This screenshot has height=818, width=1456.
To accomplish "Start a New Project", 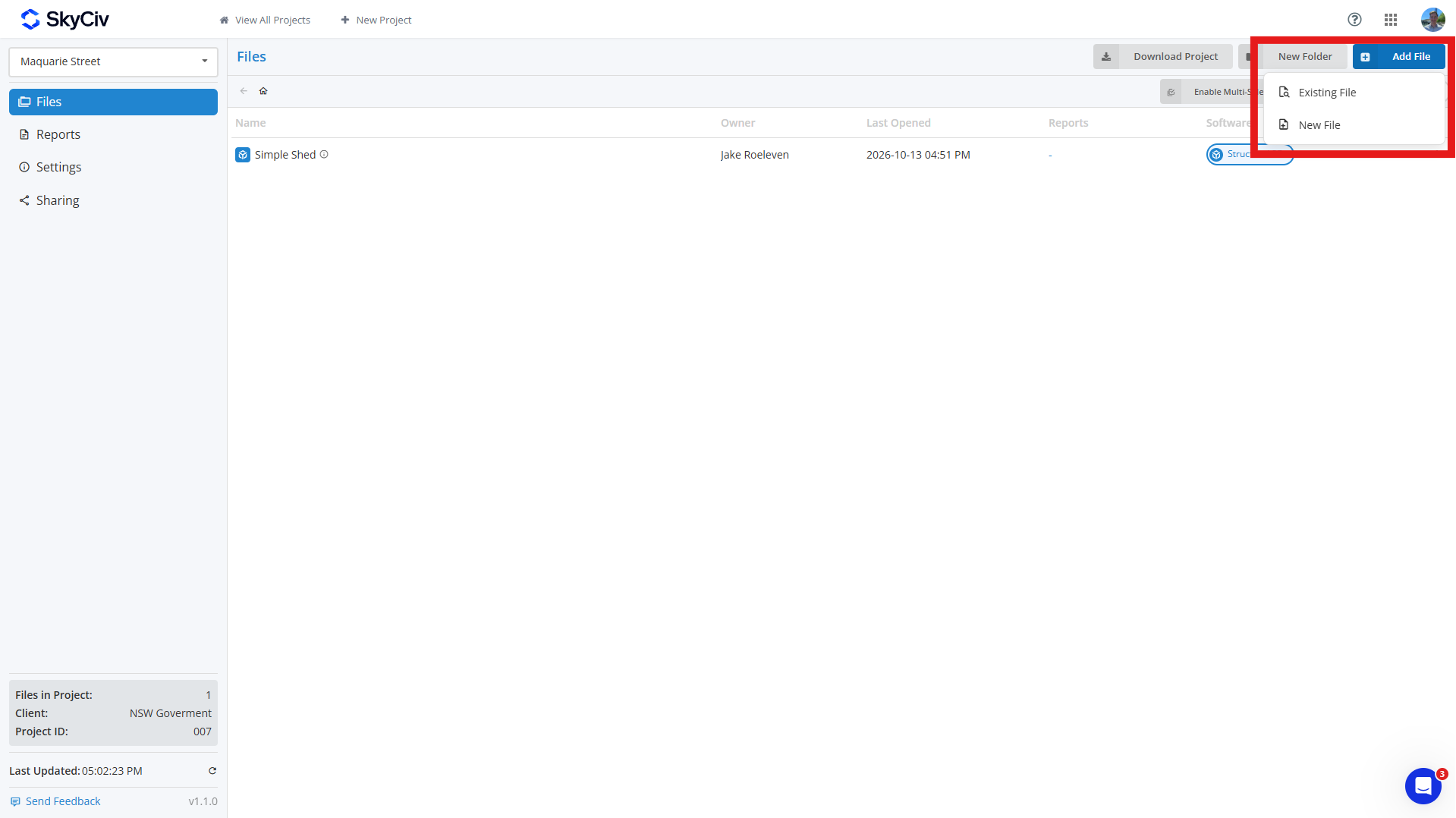I will pos(376,20).
